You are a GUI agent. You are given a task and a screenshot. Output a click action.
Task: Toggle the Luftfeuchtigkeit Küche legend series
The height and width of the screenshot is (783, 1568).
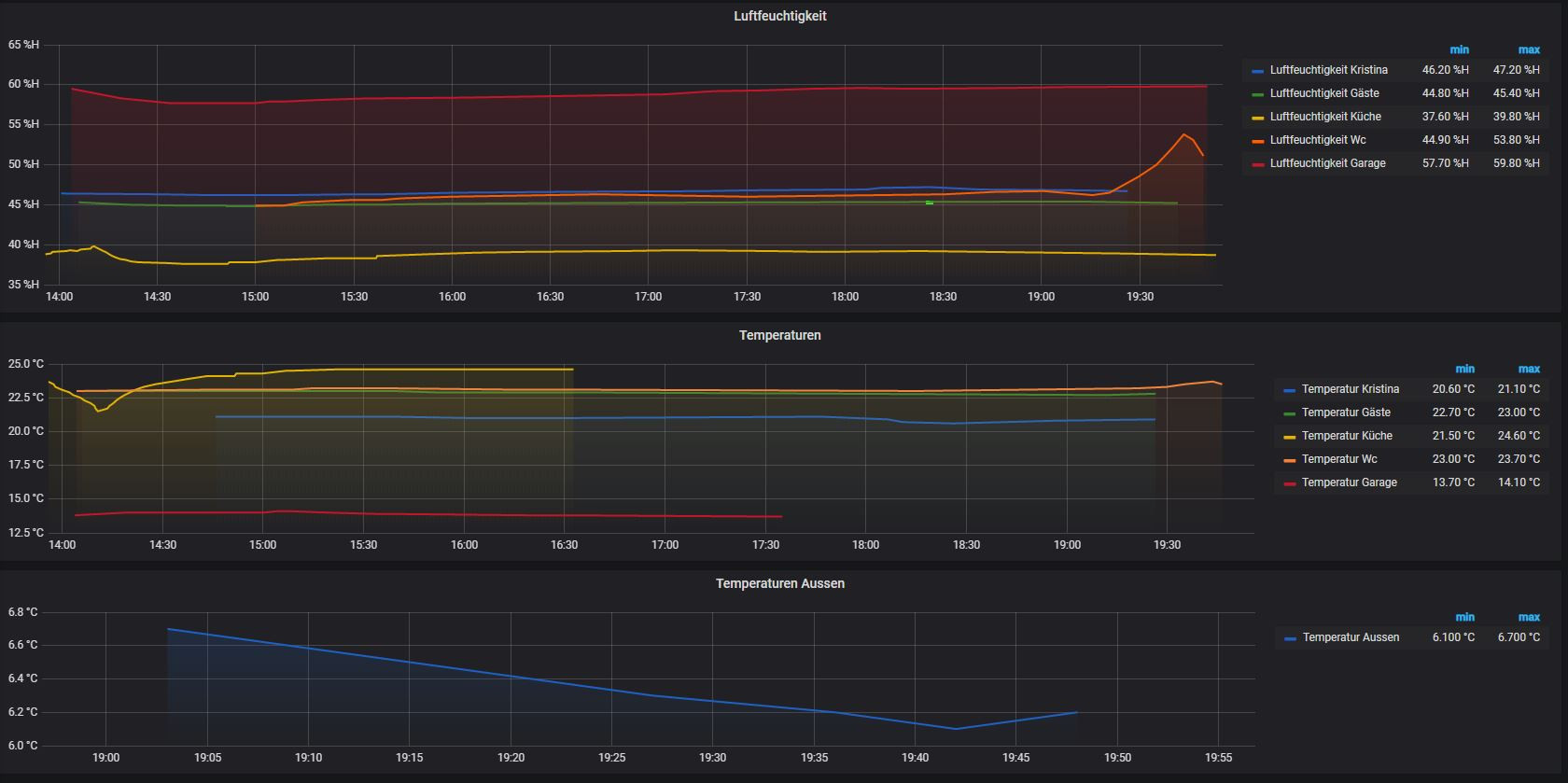click(x=1325, y=117)
